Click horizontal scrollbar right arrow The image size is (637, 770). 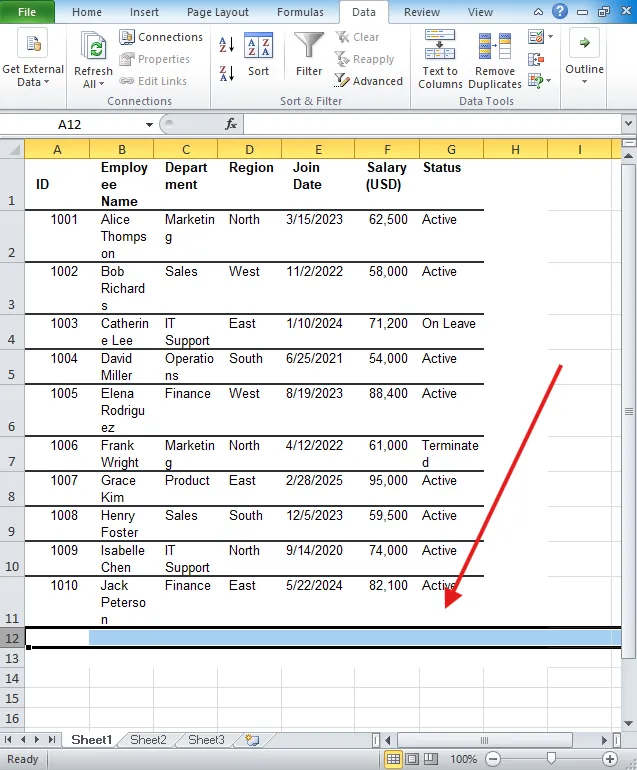click(x=605, y=740)
